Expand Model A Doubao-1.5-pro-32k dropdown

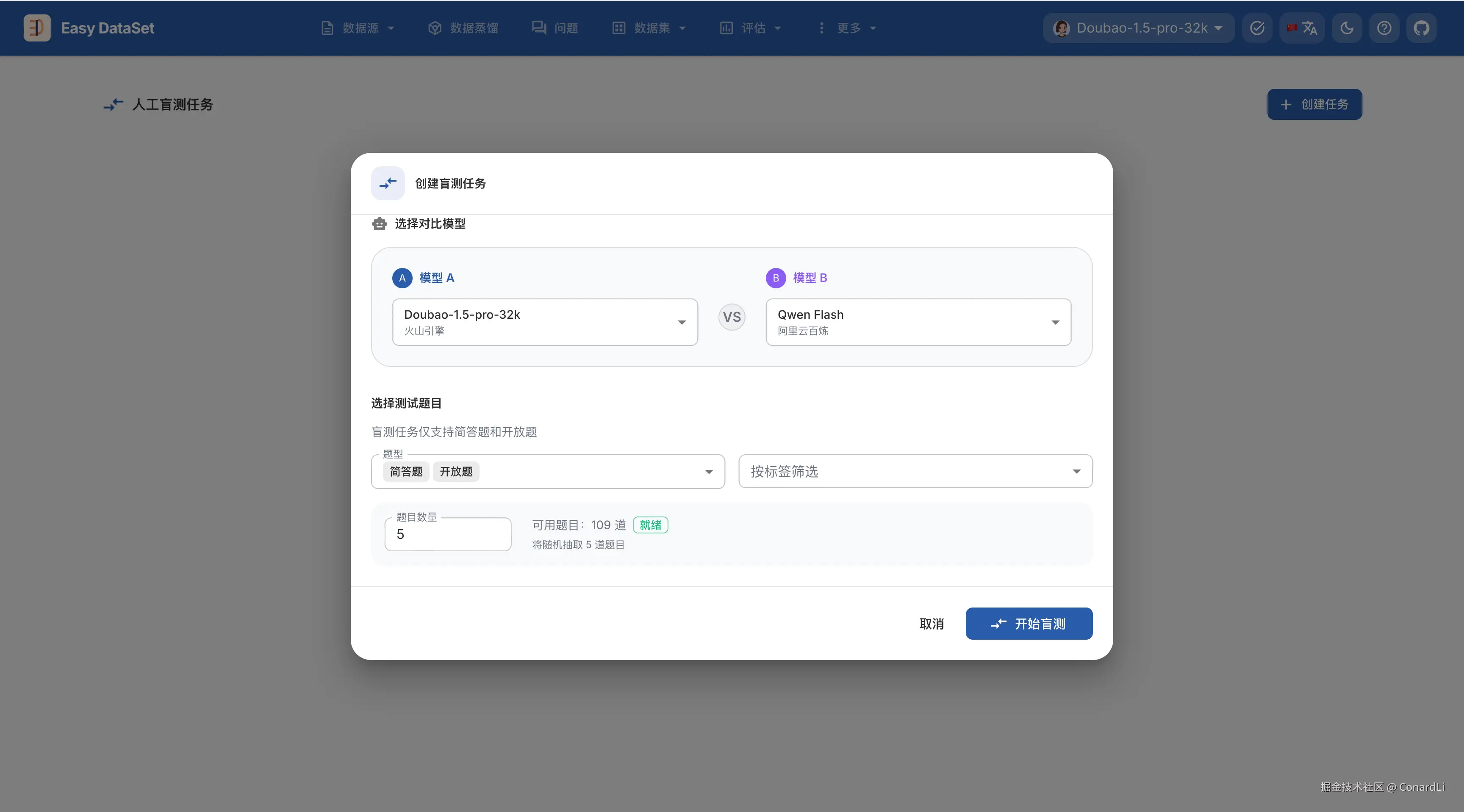point(544,322)
